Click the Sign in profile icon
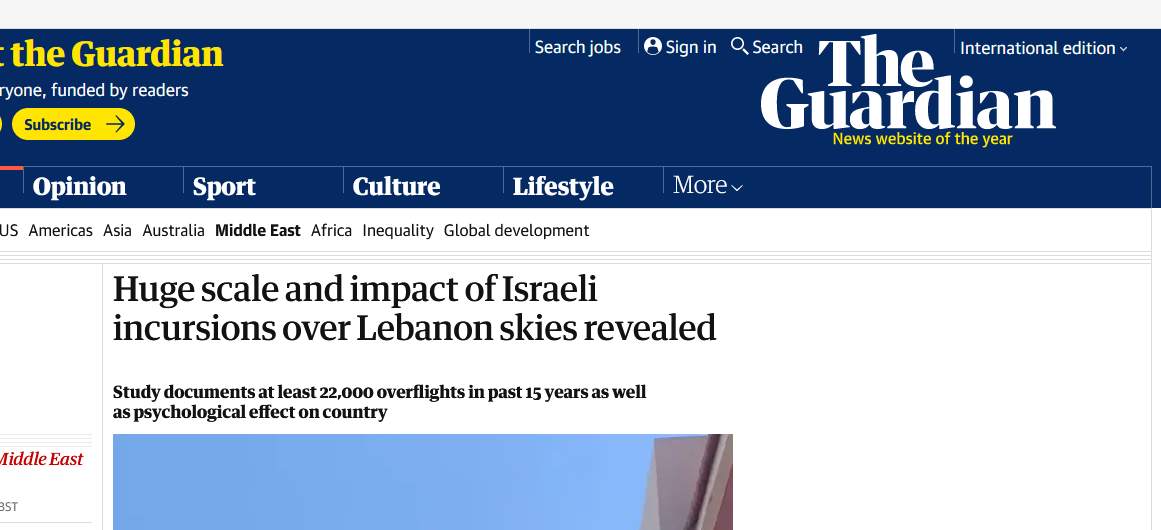The width and height of the screenshot is (1161, 530). (652, 47)
